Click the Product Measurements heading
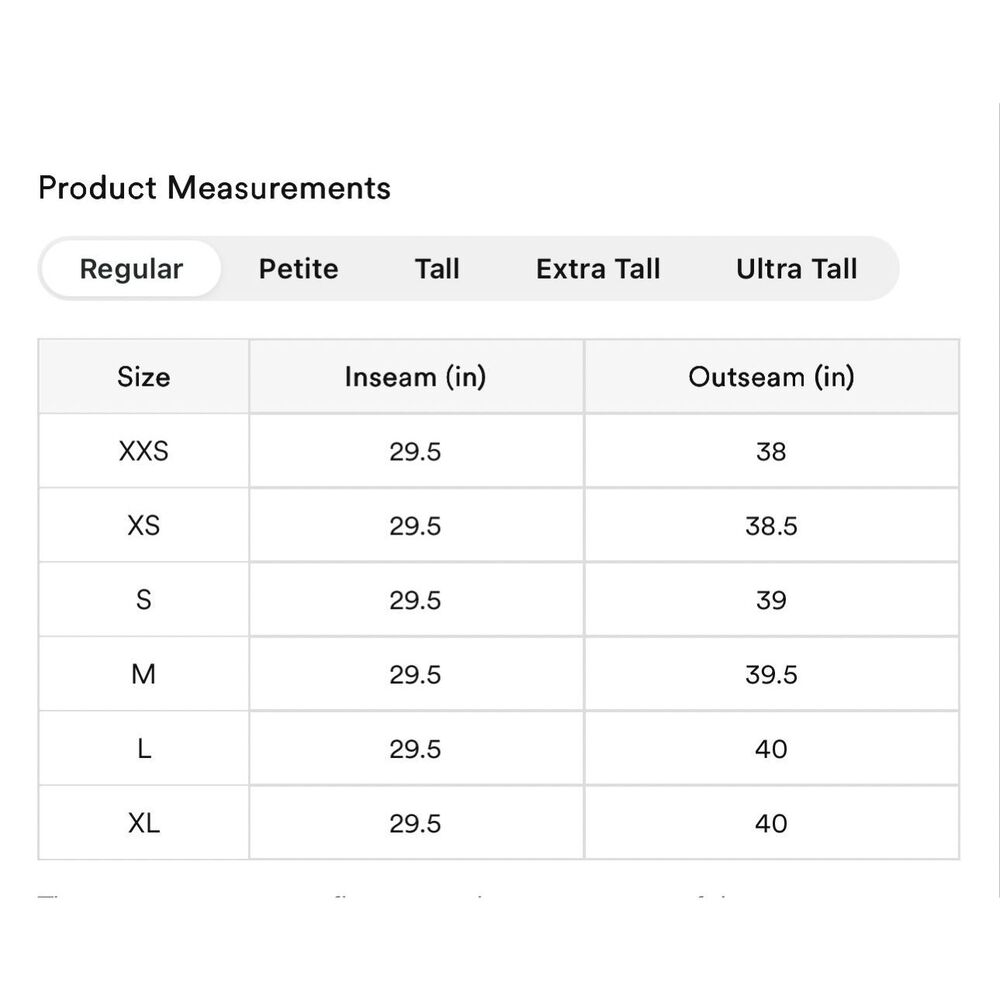1000x1000 pixels. [x=214, y=188]
